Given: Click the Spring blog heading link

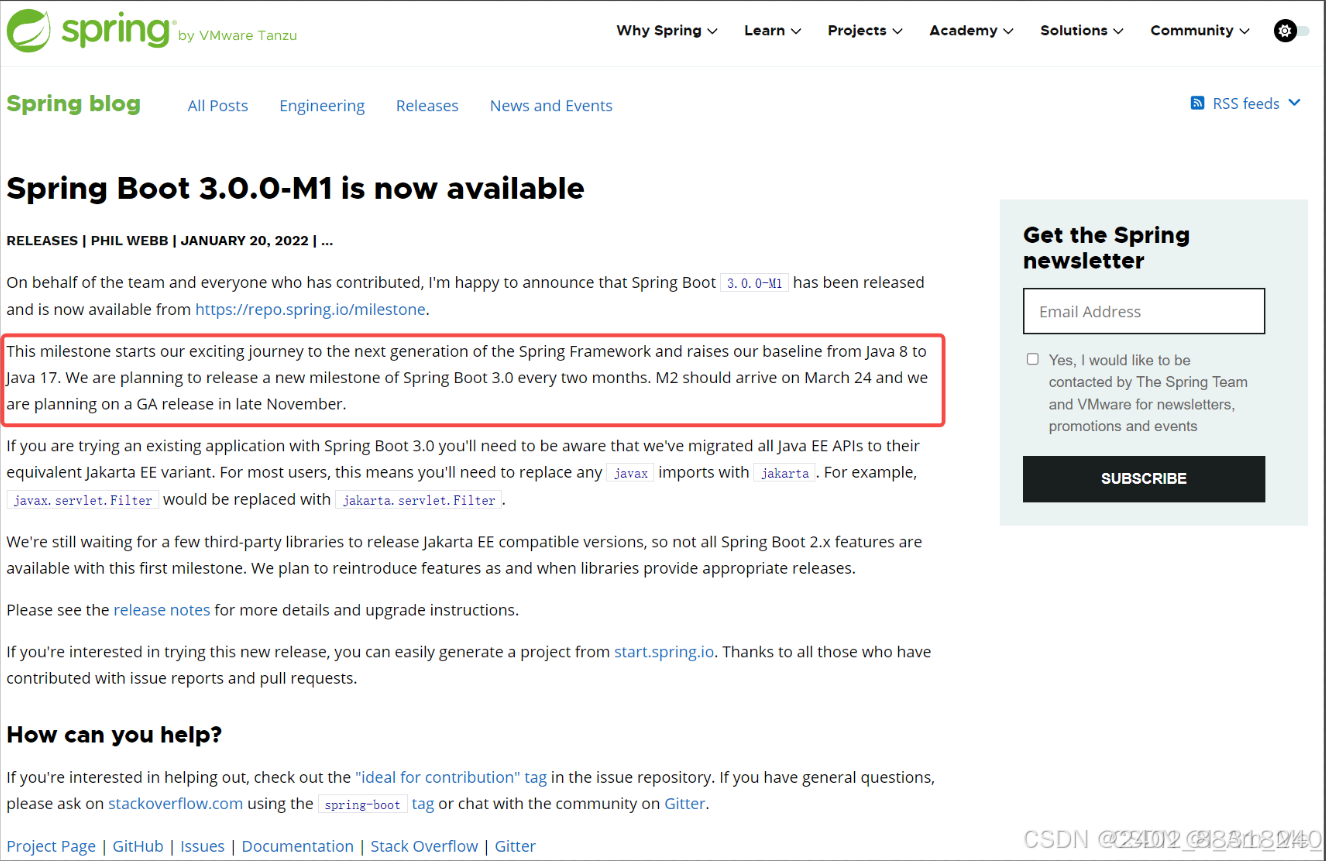Looking at the screenshot, I should tap(73, 104).
